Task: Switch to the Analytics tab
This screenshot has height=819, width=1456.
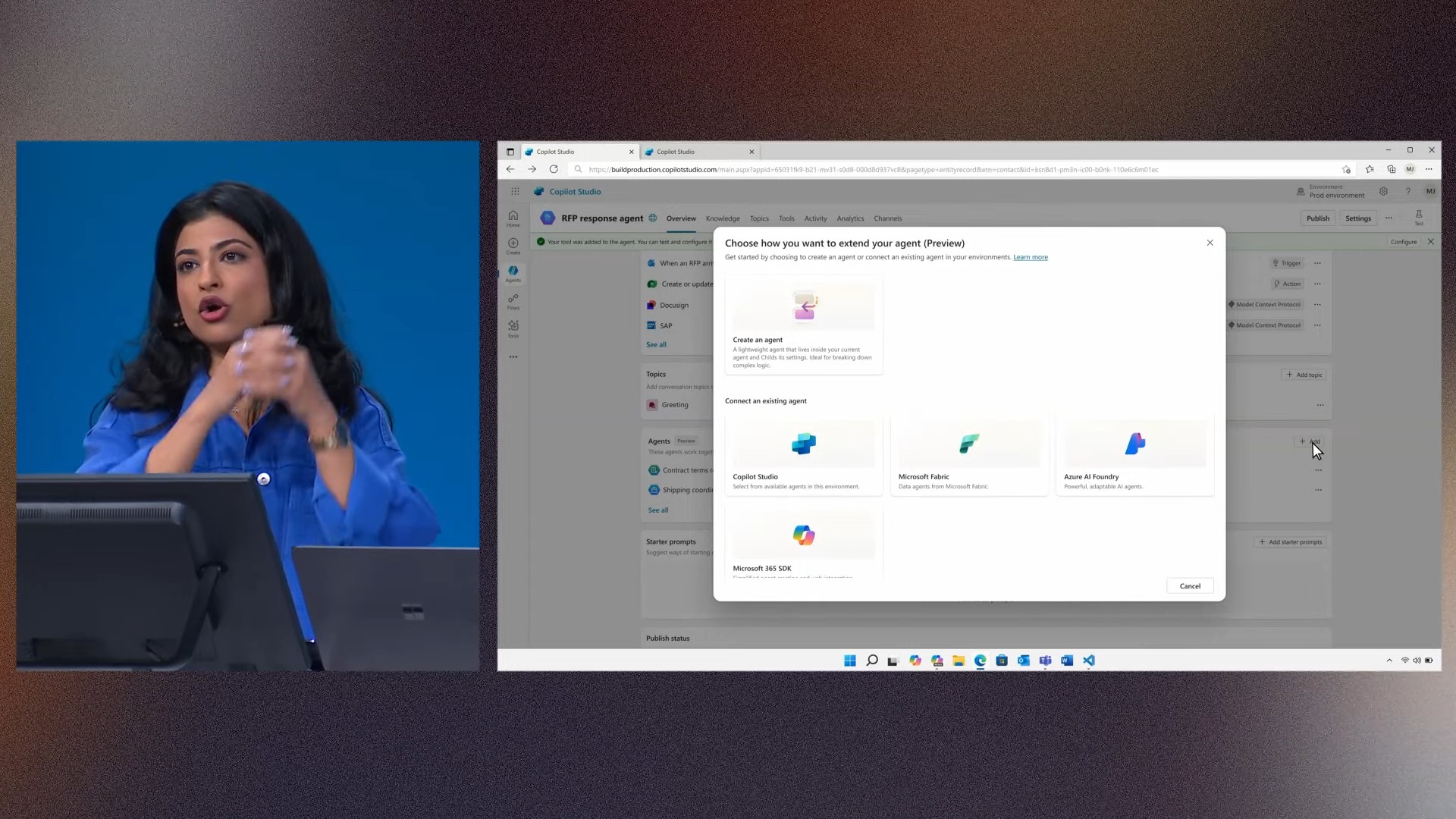Action: point(850,218)
